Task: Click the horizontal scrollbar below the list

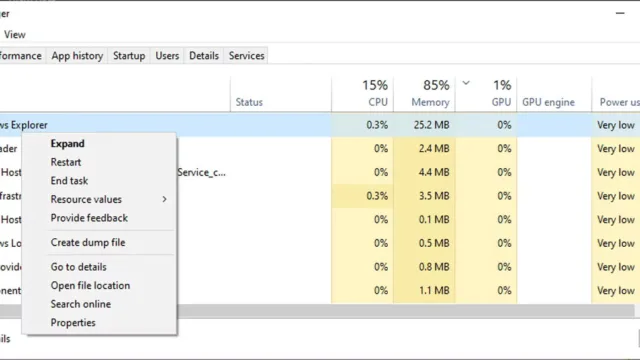Action: click(404, 311)
